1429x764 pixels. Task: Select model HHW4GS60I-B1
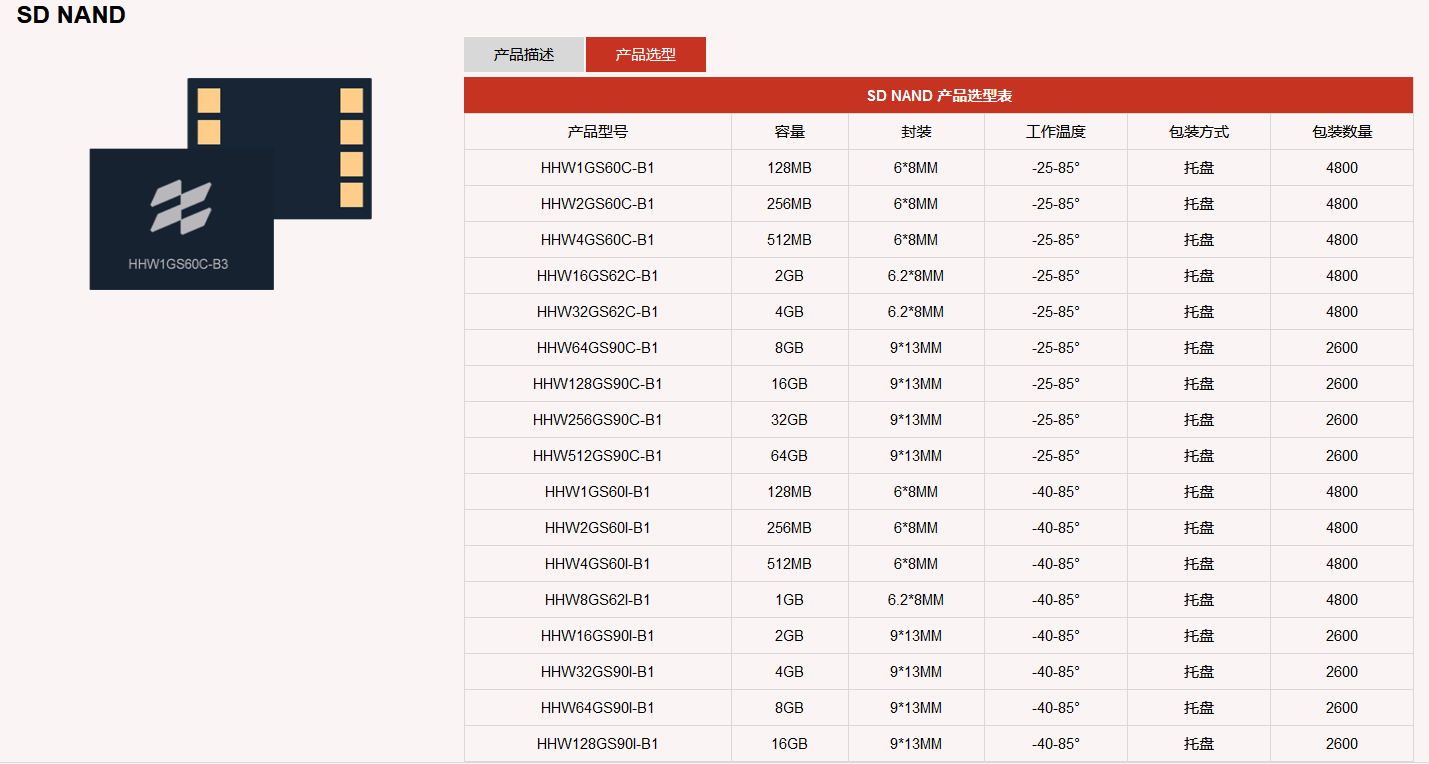tap(598, 564)
